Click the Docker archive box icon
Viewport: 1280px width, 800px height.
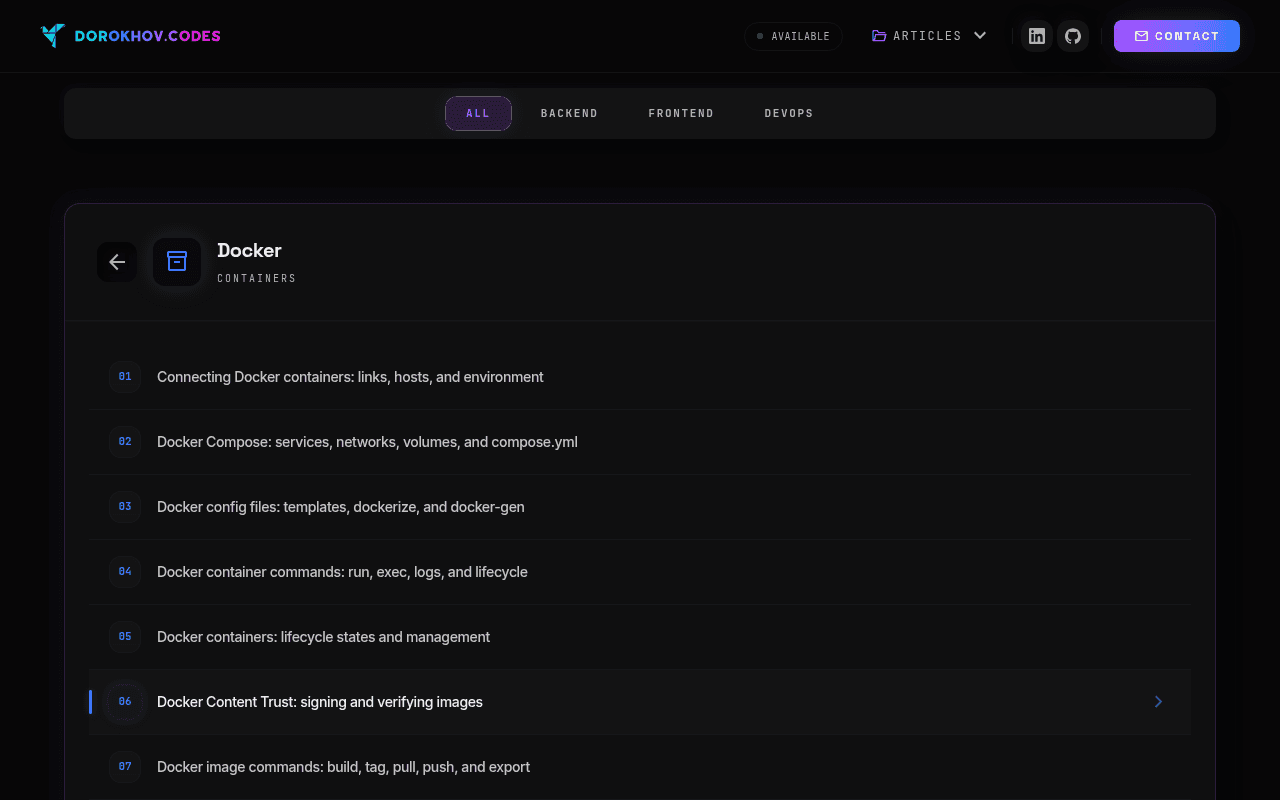[x=177, y=262]
